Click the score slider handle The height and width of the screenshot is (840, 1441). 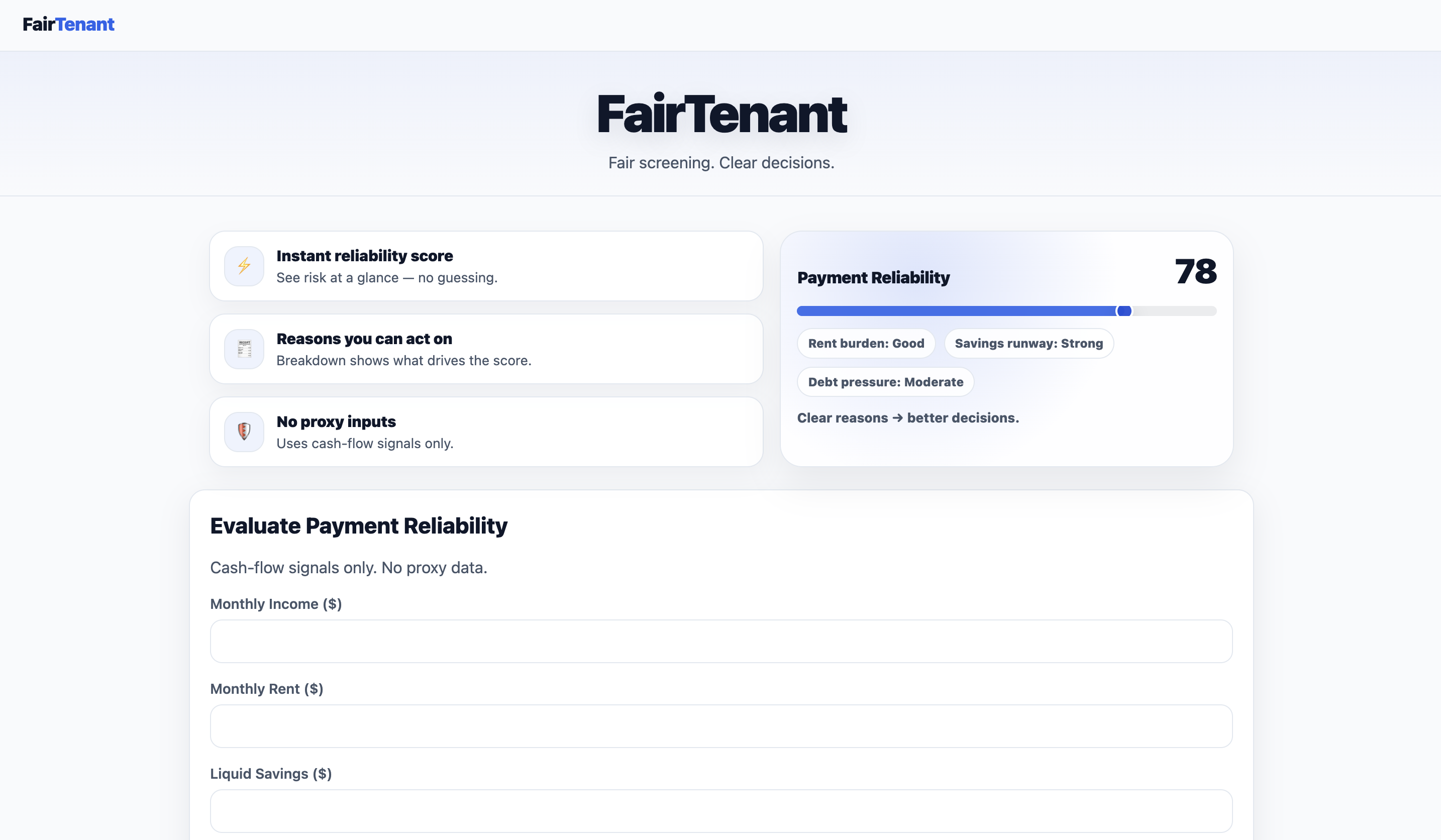pos(1123,311)
